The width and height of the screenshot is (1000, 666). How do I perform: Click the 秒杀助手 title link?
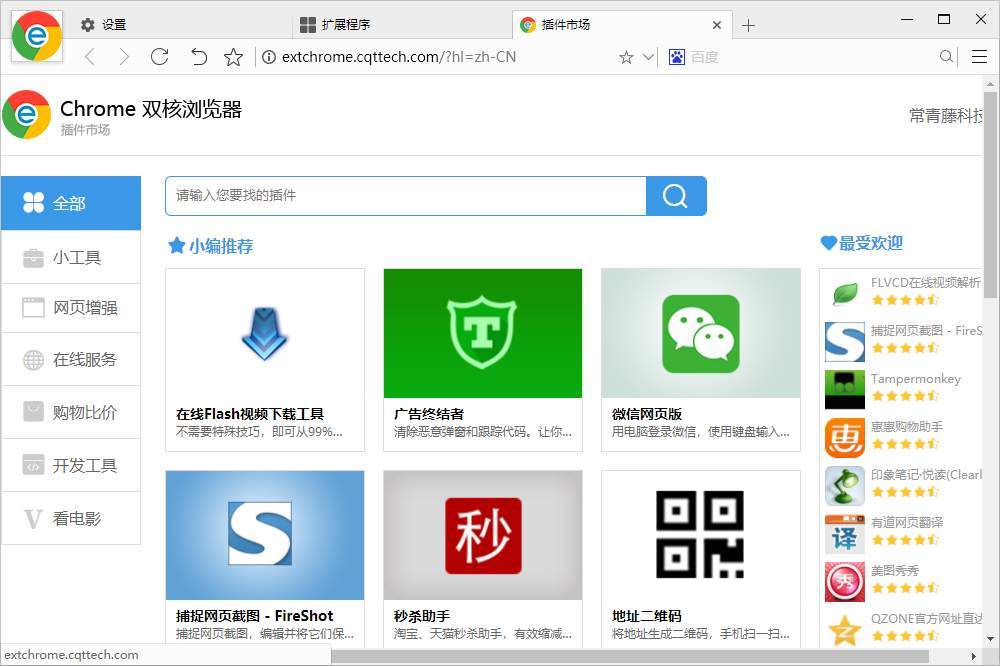coord(422,616)
